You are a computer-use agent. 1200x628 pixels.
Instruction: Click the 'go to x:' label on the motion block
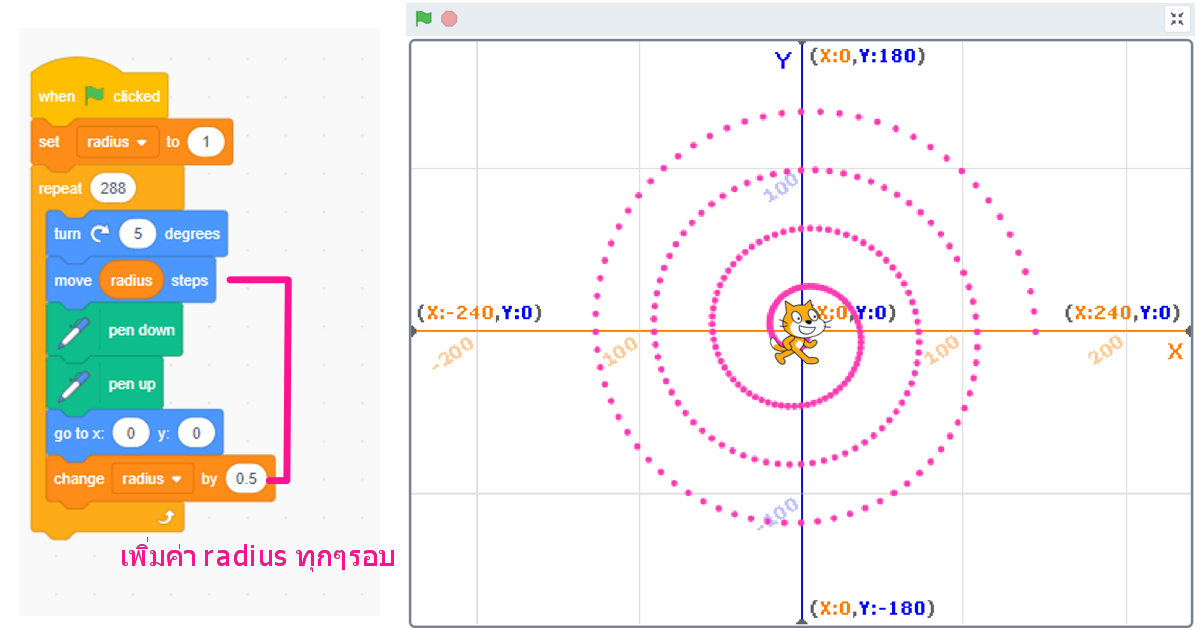tap(79, 433)
